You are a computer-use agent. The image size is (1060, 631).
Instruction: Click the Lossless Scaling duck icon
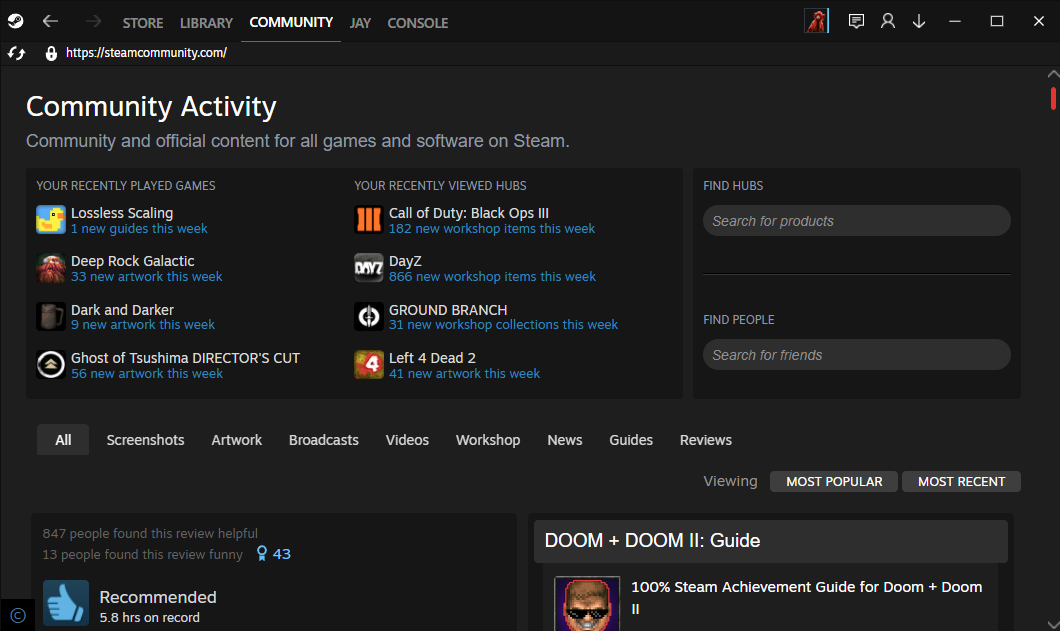pyautogui.click(x=51, y=220)
